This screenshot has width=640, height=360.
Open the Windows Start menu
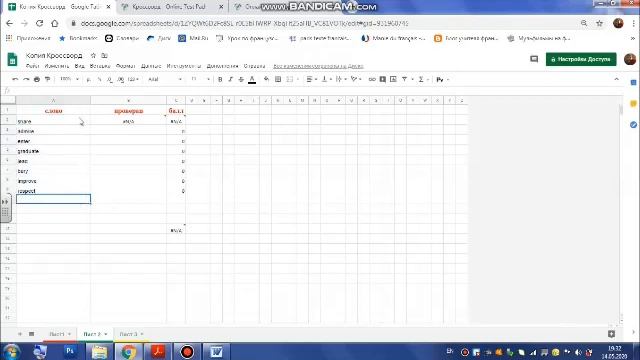click(11, 351)
